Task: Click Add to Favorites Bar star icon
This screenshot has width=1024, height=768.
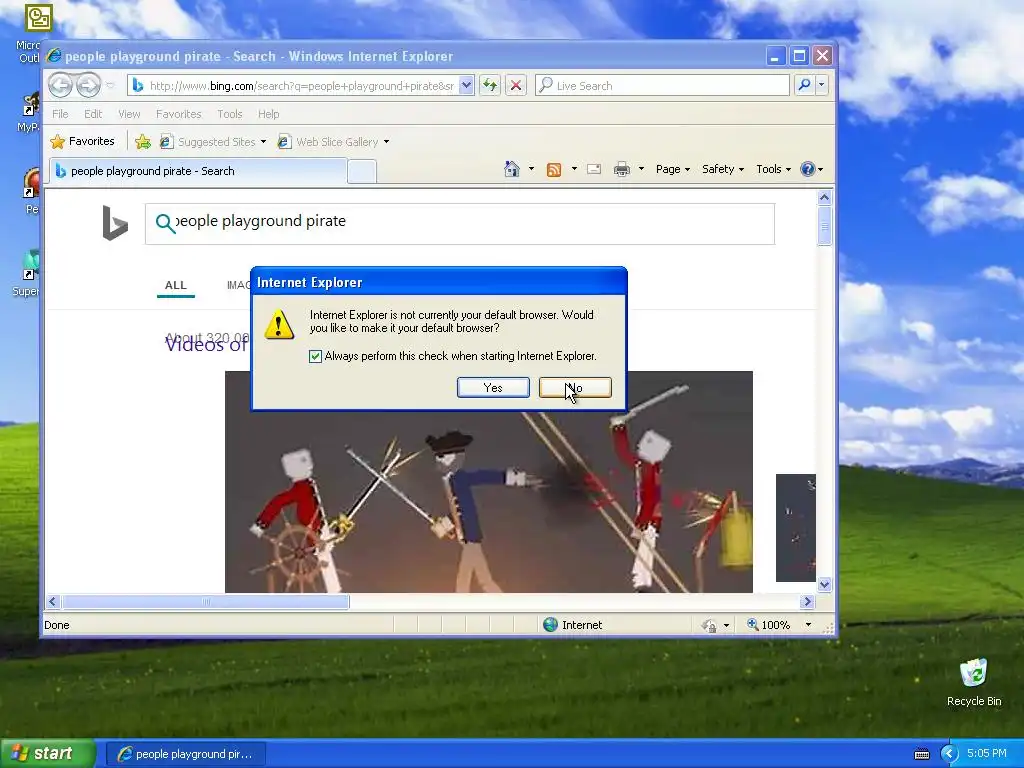Action: pyautogui.click(x=142, y=142)
